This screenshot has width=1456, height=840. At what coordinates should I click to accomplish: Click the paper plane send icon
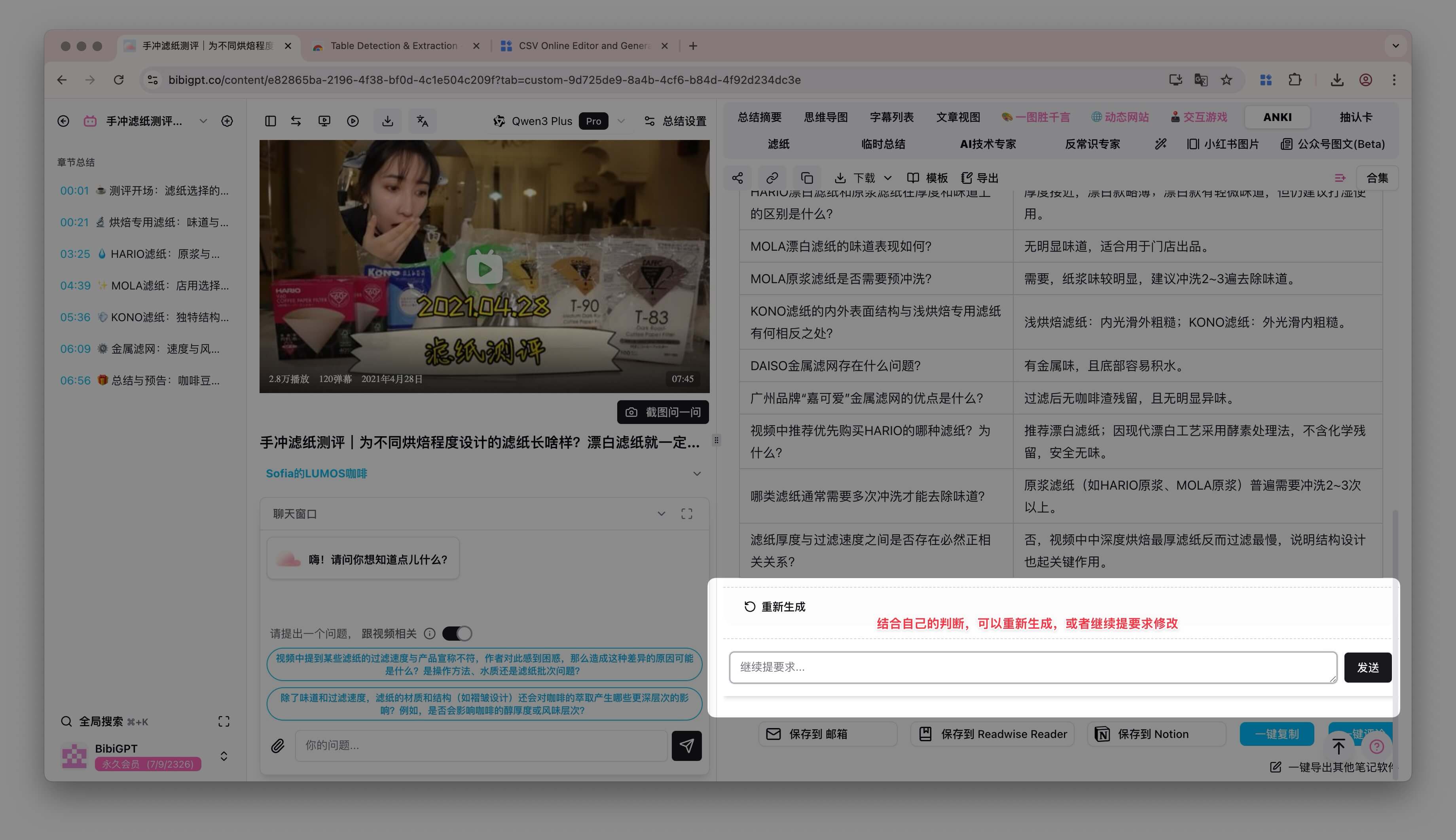tap(686, 745)
